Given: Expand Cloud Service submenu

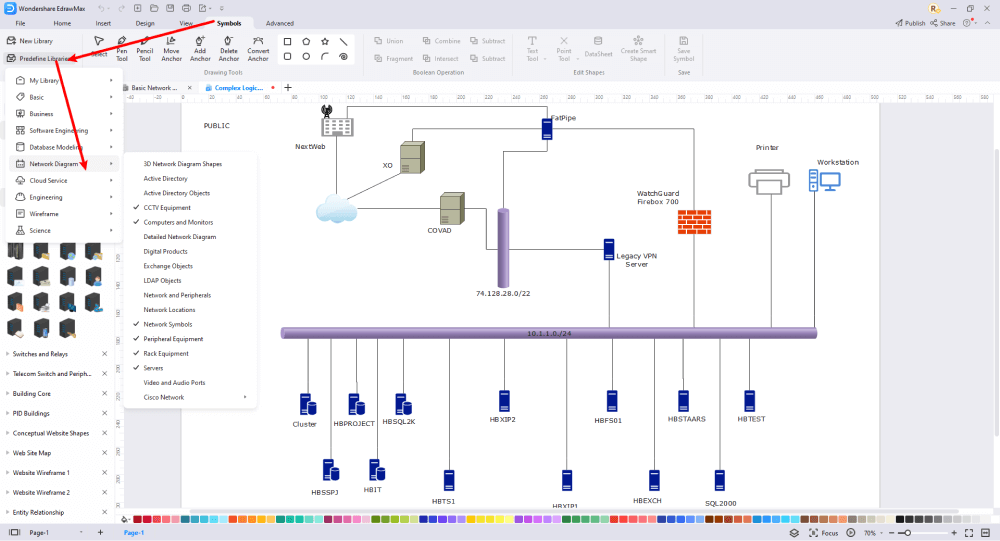Looking at the screenshot, I should coord(64,181).
